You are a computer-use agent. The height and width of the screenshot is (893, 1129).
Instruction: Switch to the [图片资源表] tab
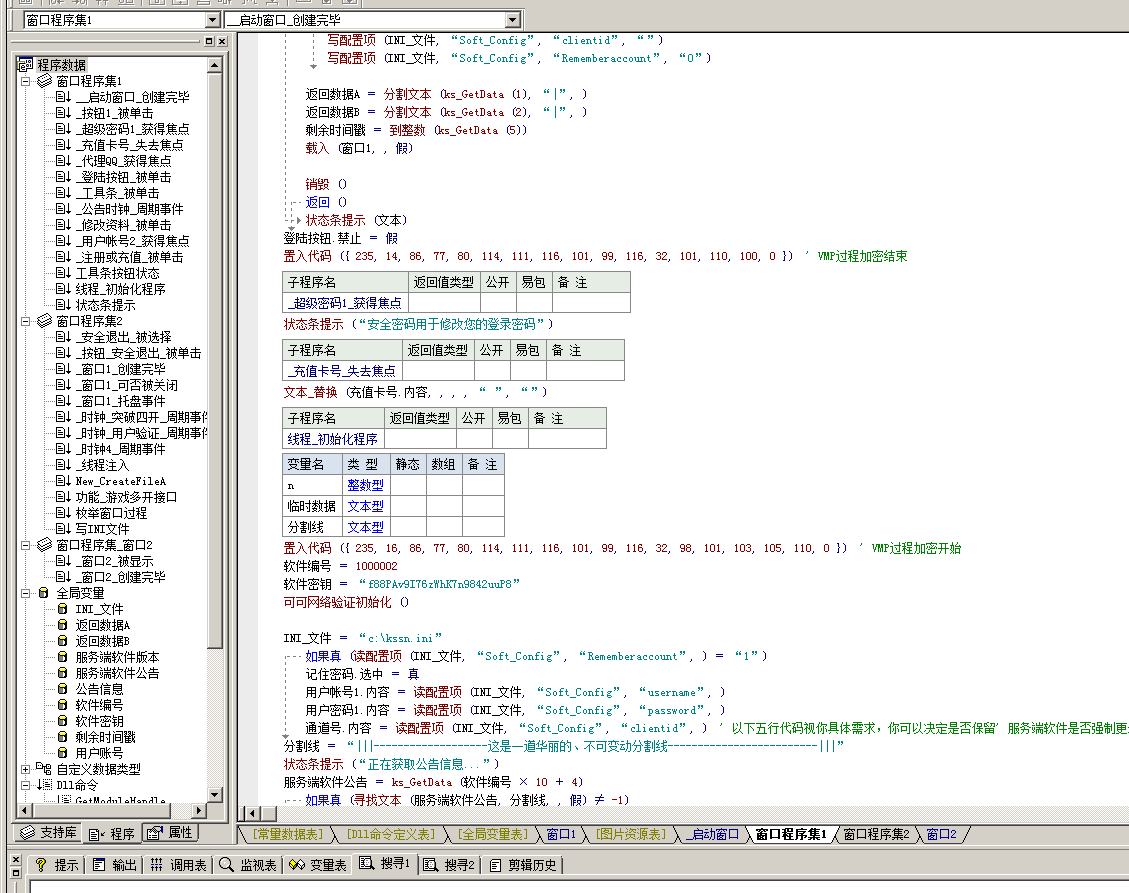[x=631, y=834]
